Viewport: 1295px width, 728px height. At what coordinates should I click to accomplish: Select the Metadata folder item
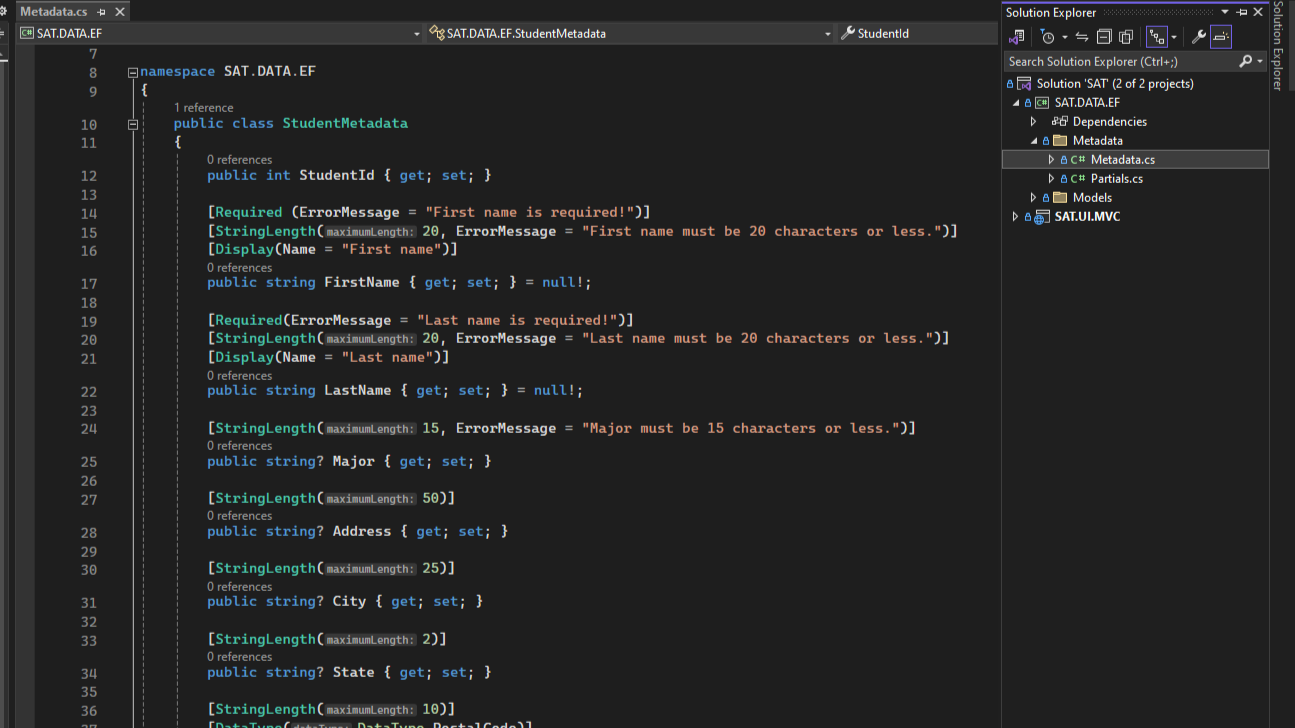(1098, 140)
